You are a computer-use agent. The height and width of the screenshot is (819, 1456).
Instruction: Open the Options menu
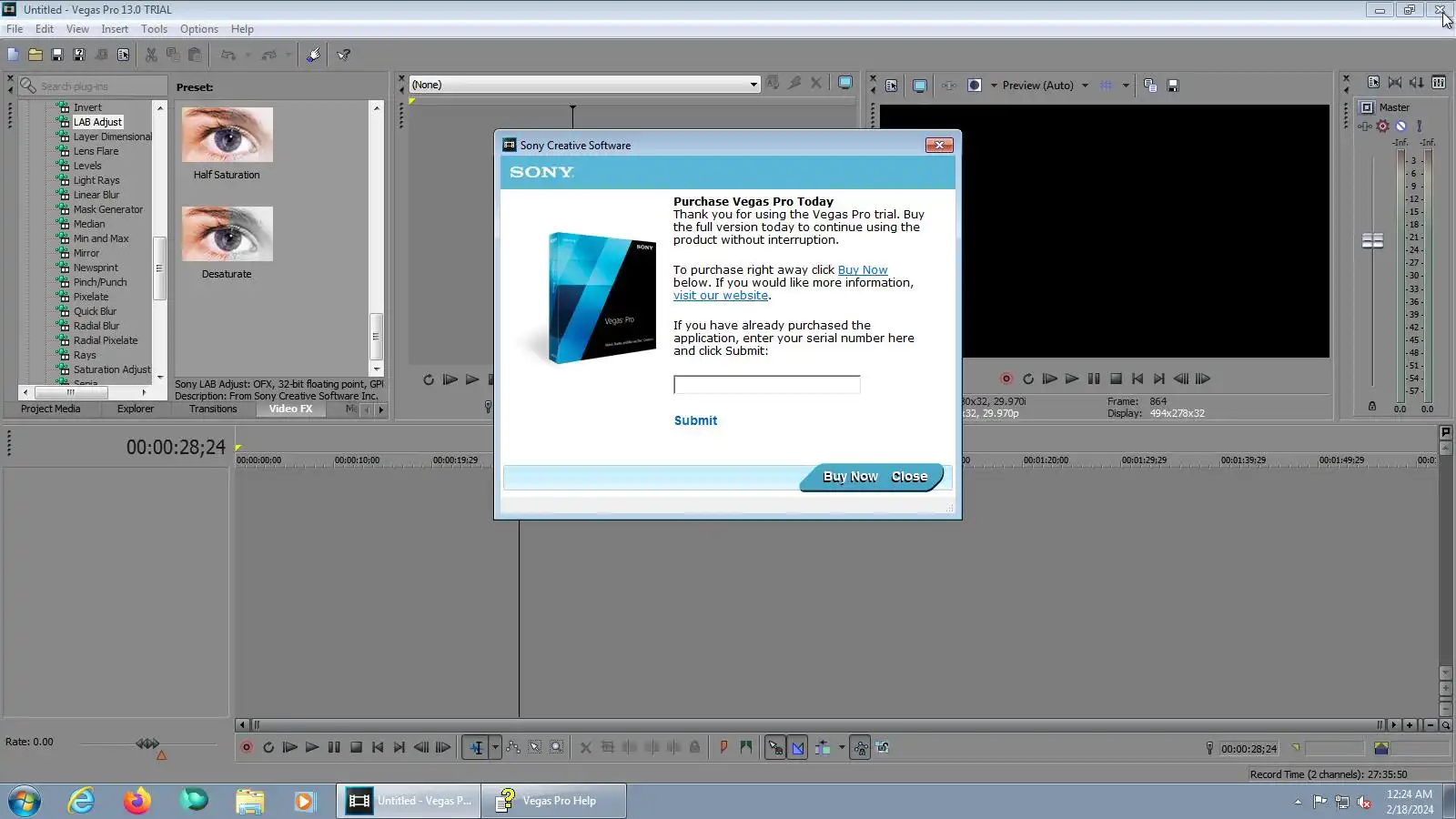199,29
